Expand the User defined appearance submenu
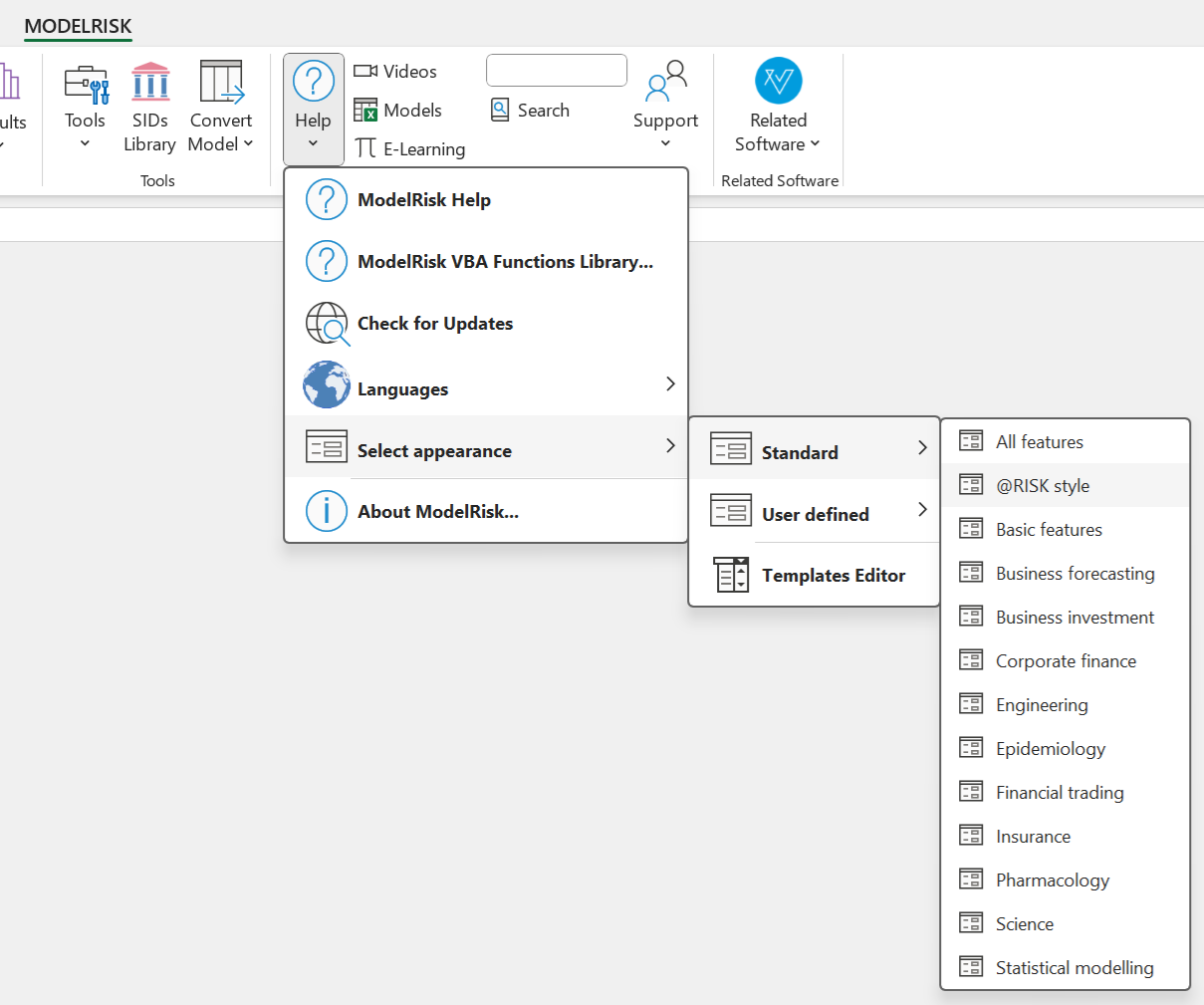This screenshot has height=1005, width=1204. click(815, 514)
